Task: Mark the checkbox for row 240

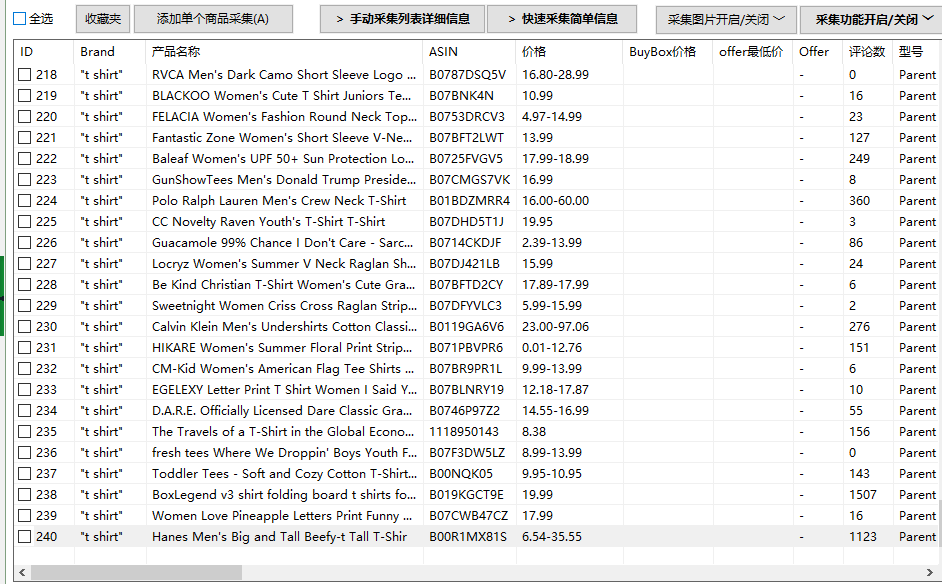Action: [x=24, y=537]
